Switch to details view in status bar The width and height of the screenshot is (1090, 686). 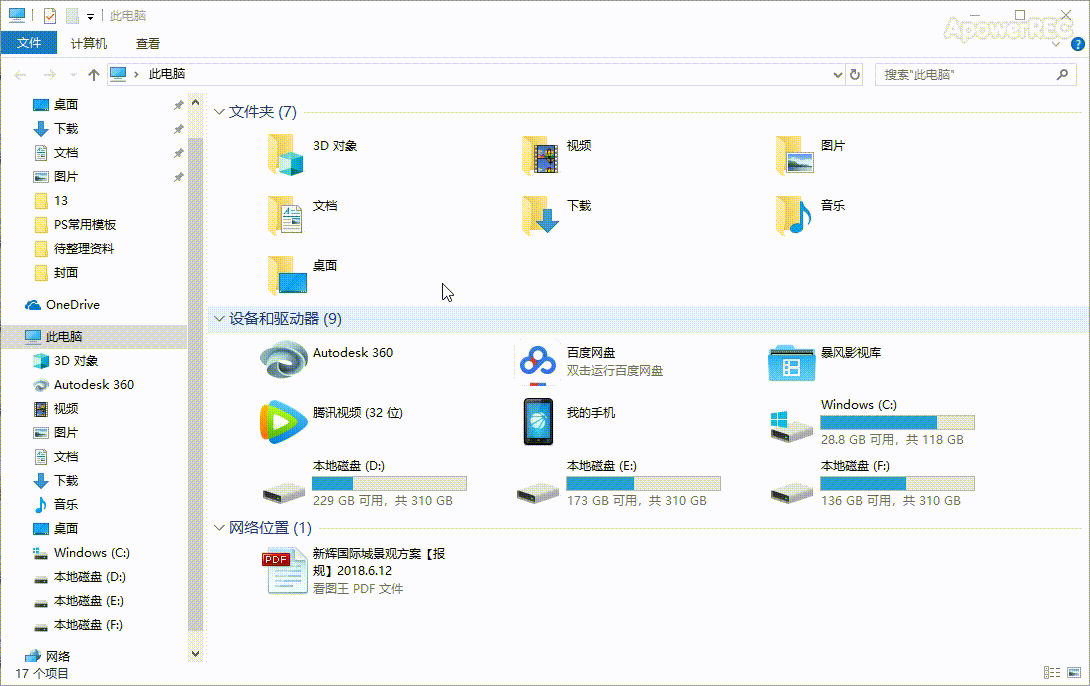pos(1052,673)
